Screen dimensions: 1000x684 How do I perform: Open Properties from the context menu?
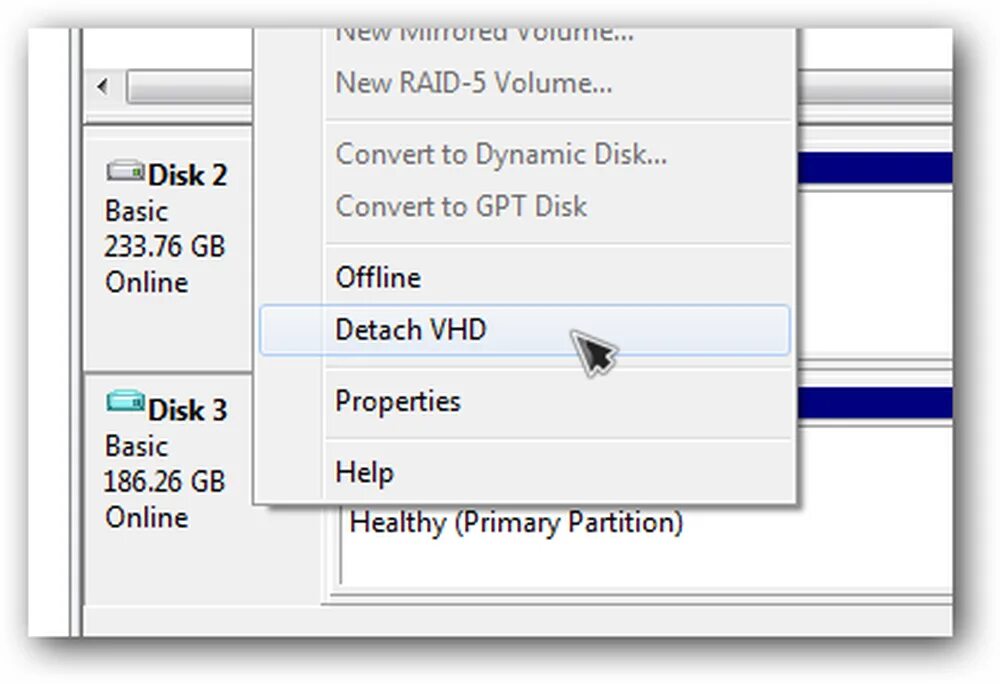coord(525,402)
